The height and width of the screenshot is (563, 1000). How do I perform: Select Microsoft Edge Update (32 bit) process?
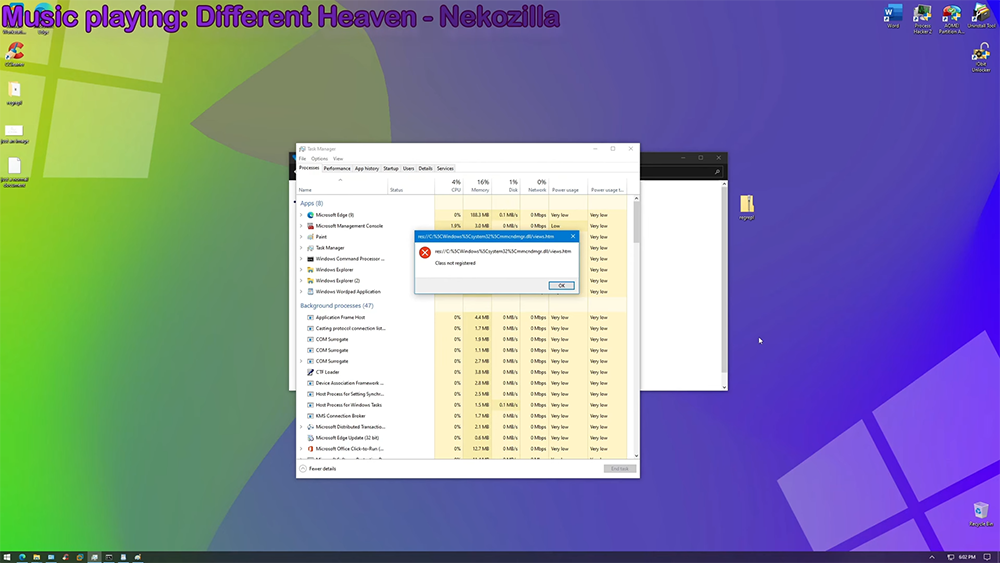point(462,437)
